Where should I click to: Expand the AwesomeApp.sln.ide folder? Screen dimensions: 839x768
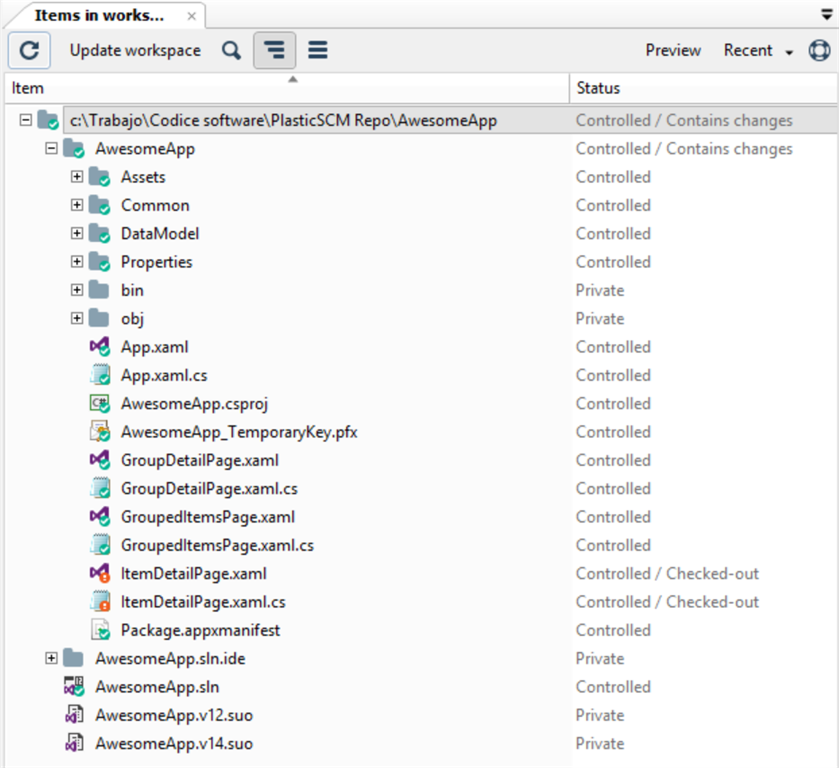(x=51, y=658)
